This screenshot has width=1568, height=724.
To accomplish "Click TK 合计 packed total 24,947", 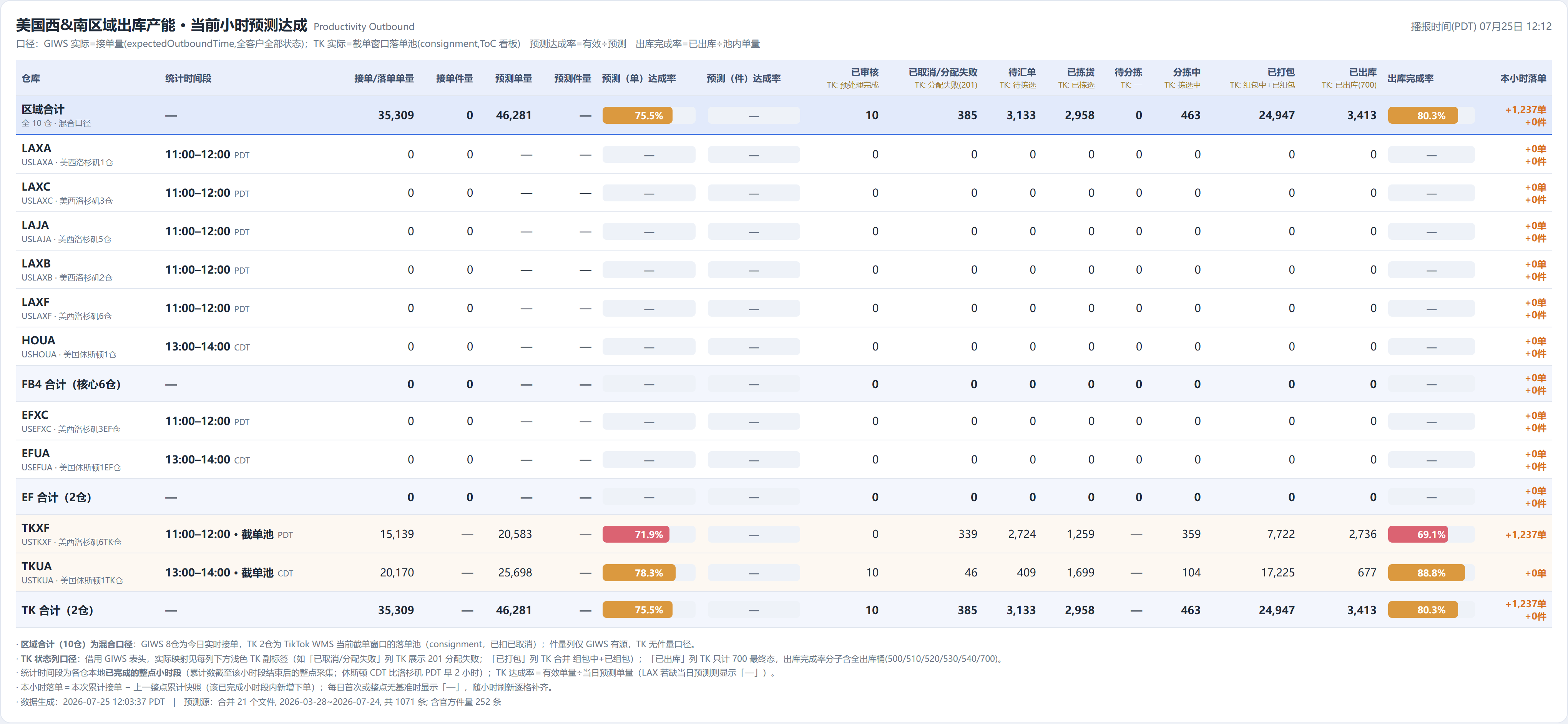I will [x=1276, y=610].
